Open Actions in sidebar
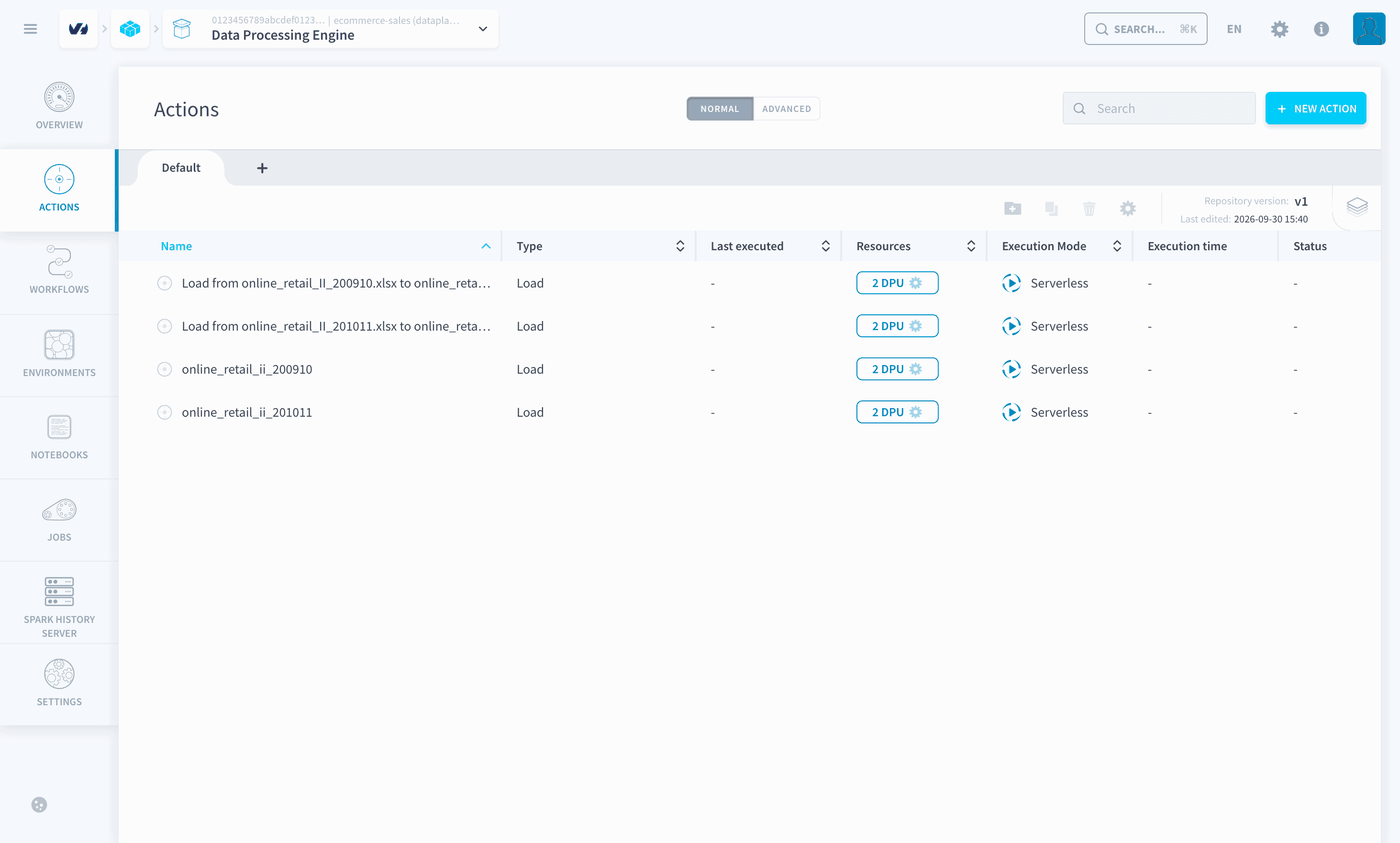This screenshot has width=1400, height=843. (59, 190)
